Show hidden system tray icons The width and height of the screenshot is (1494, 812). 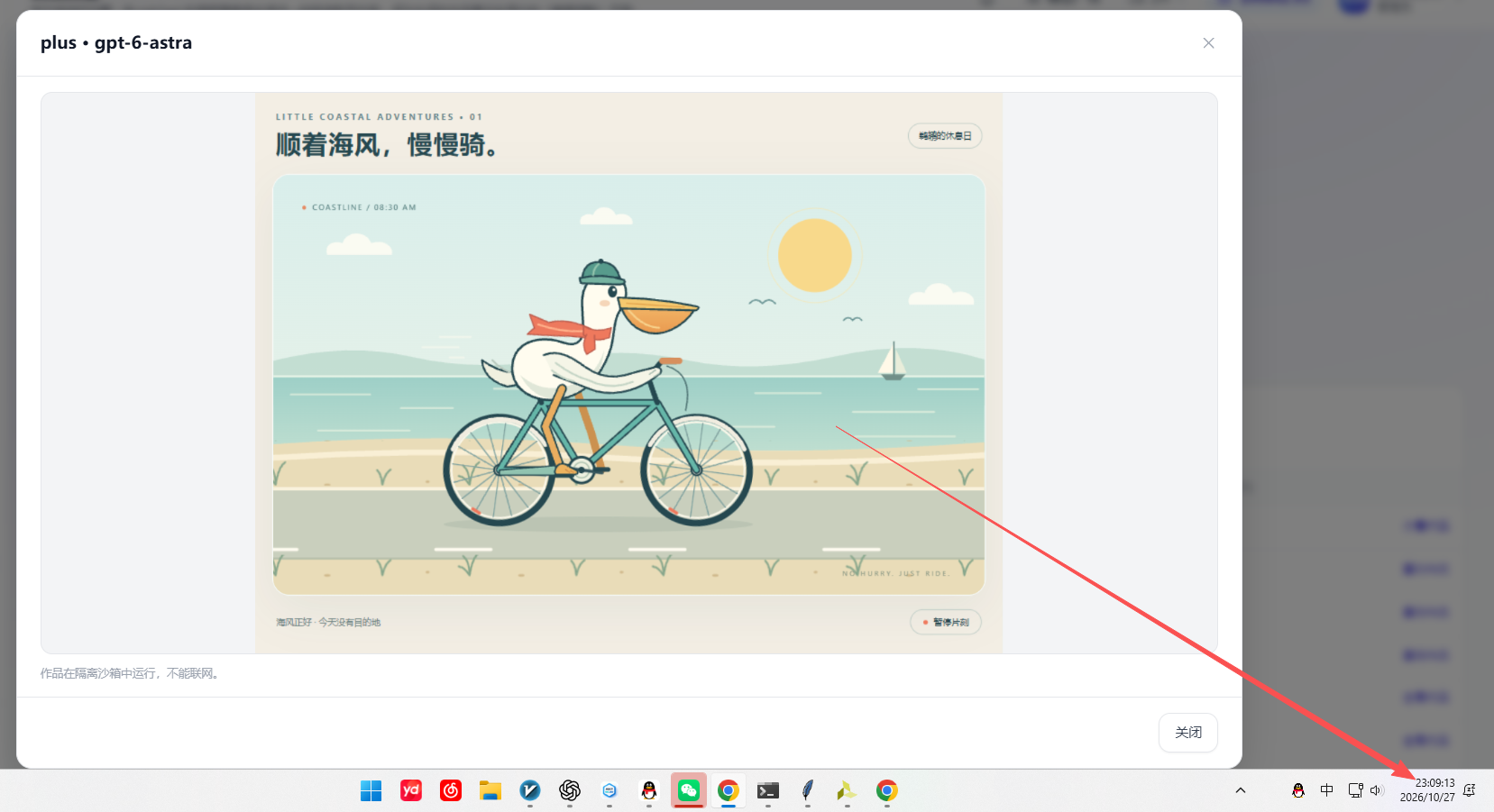click(1241, 790)
